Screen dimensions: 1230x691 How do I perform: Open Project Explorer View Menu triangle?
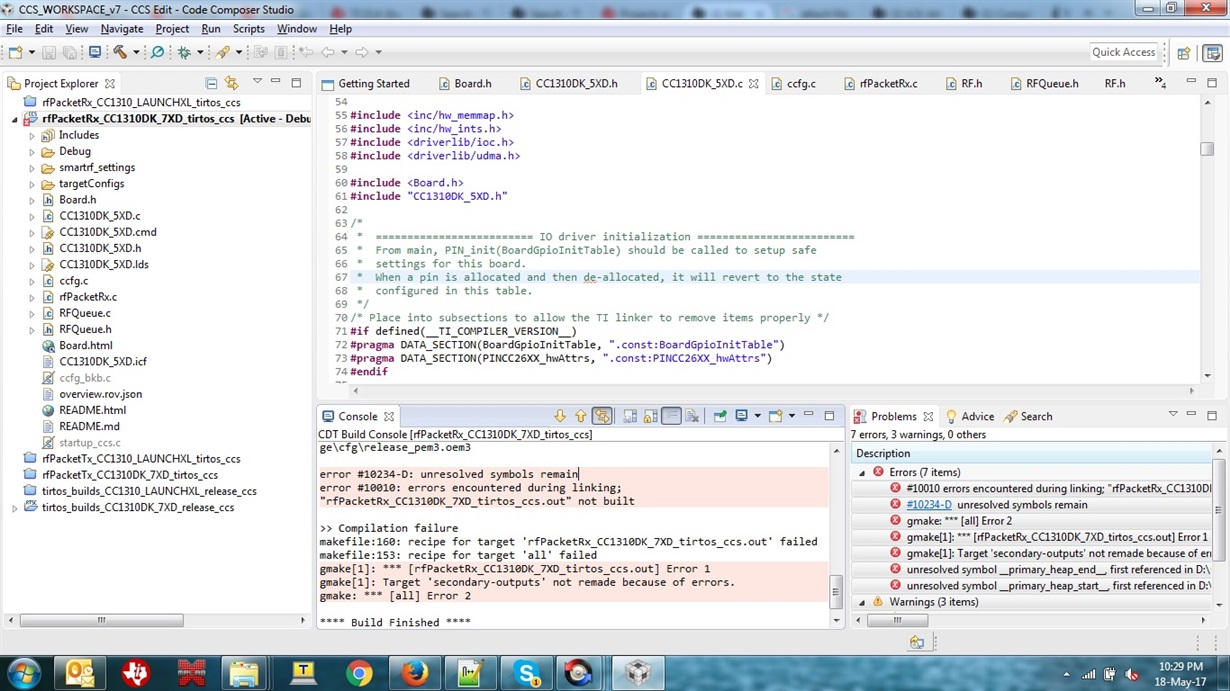pos(257,82)
